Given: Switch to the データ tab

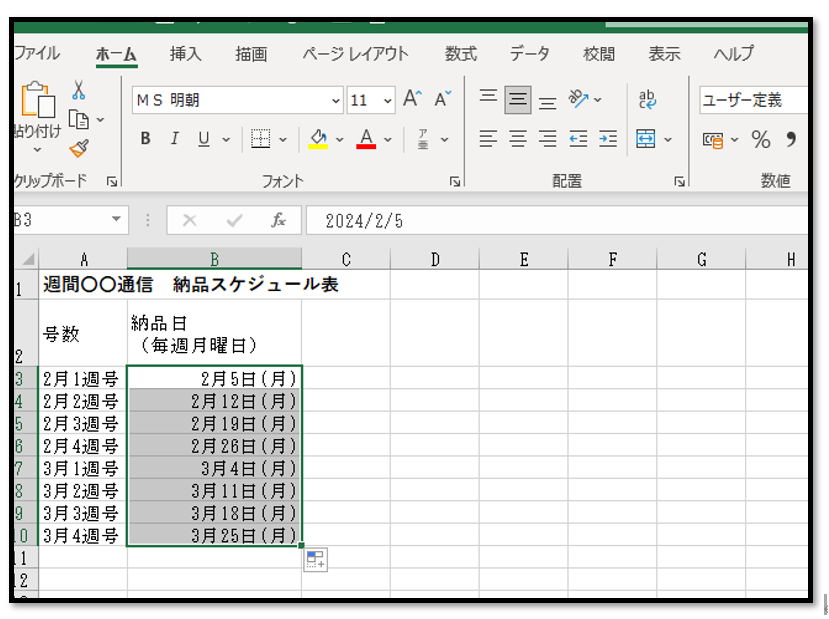Looking at the screenshot, I should coord(529,53).
